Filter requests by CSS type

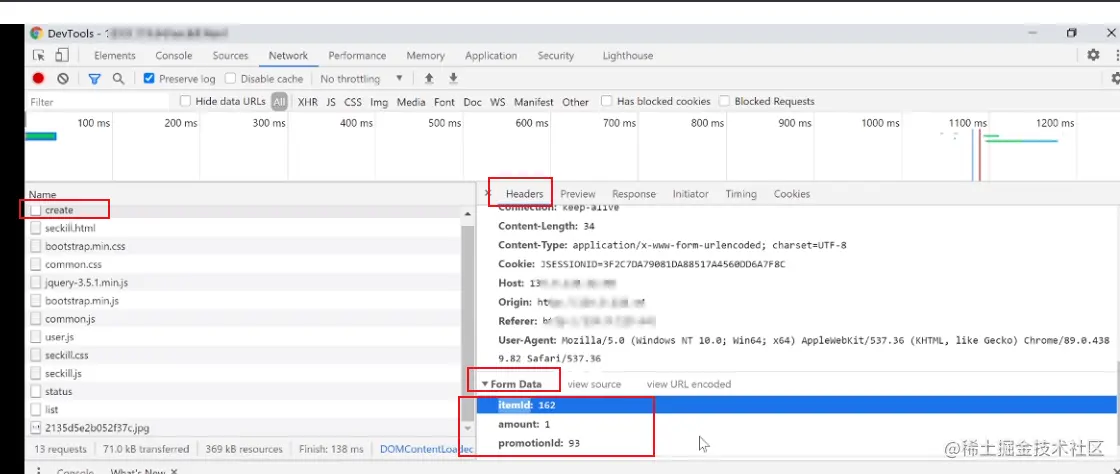[353, 102]
